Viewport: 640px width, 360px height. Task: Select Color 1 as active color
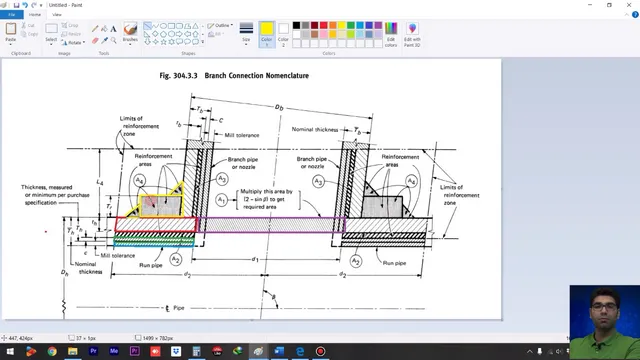coord(267,35)
